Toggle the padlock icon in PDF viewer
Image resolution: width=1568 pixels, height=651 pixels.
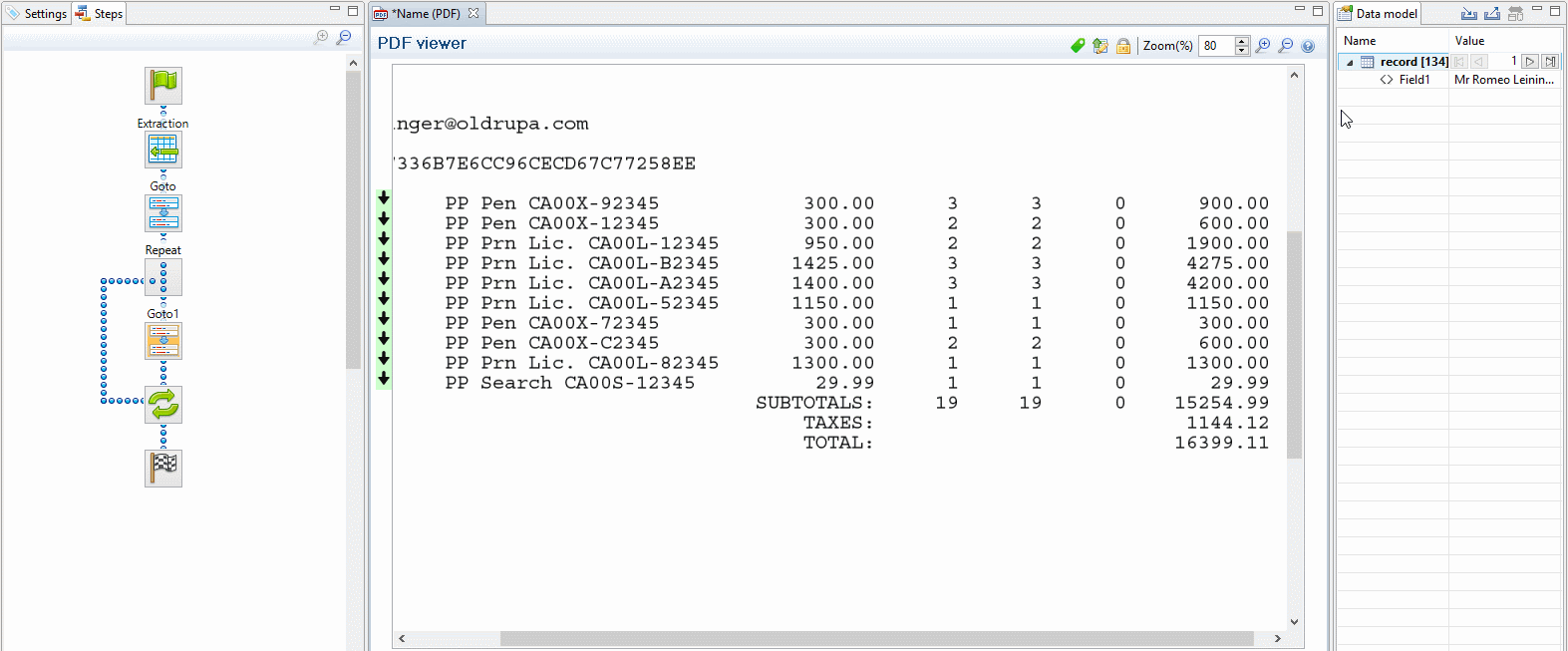1123,46
